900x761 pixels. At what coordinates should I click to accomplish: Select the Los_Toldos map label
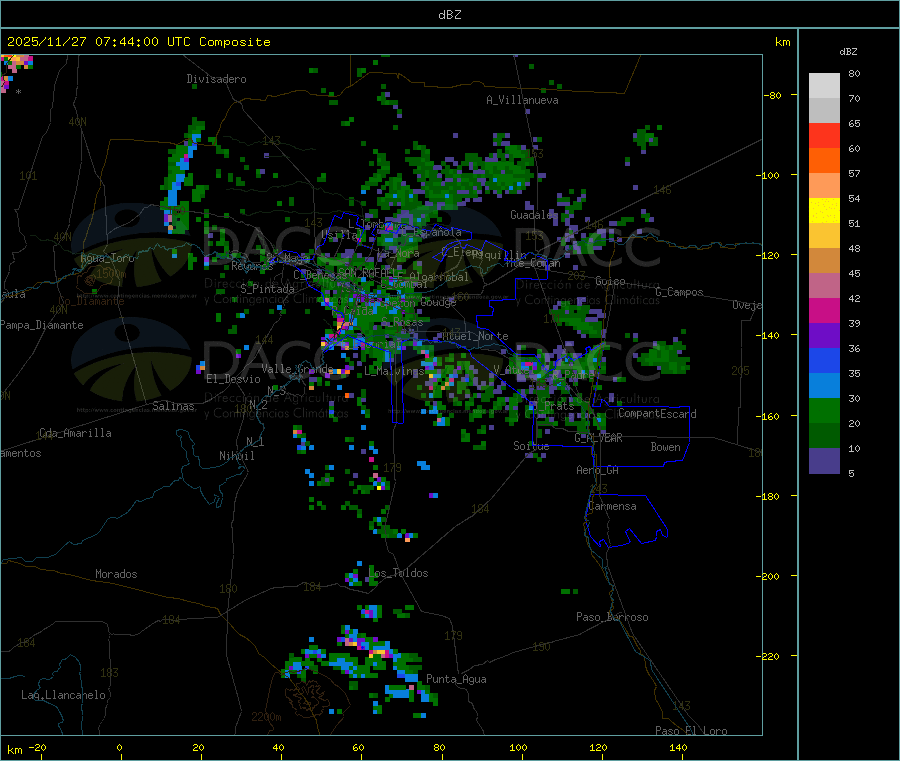click(398, 573)
